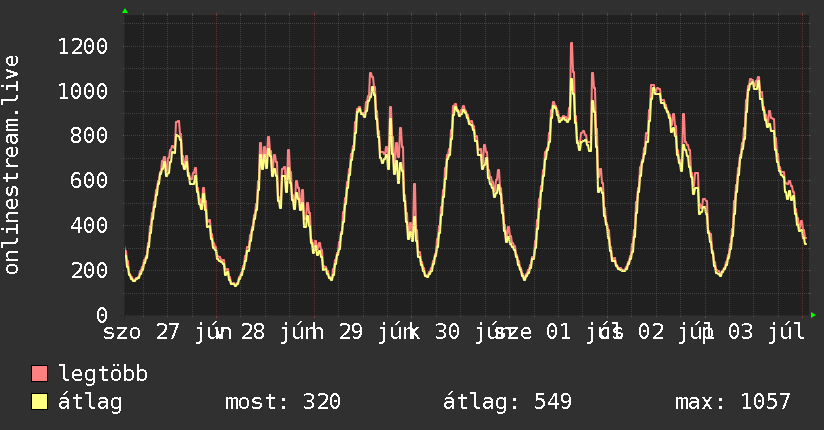
Task: Select the 1200 y-axis label
Action: tap(83, 46)
